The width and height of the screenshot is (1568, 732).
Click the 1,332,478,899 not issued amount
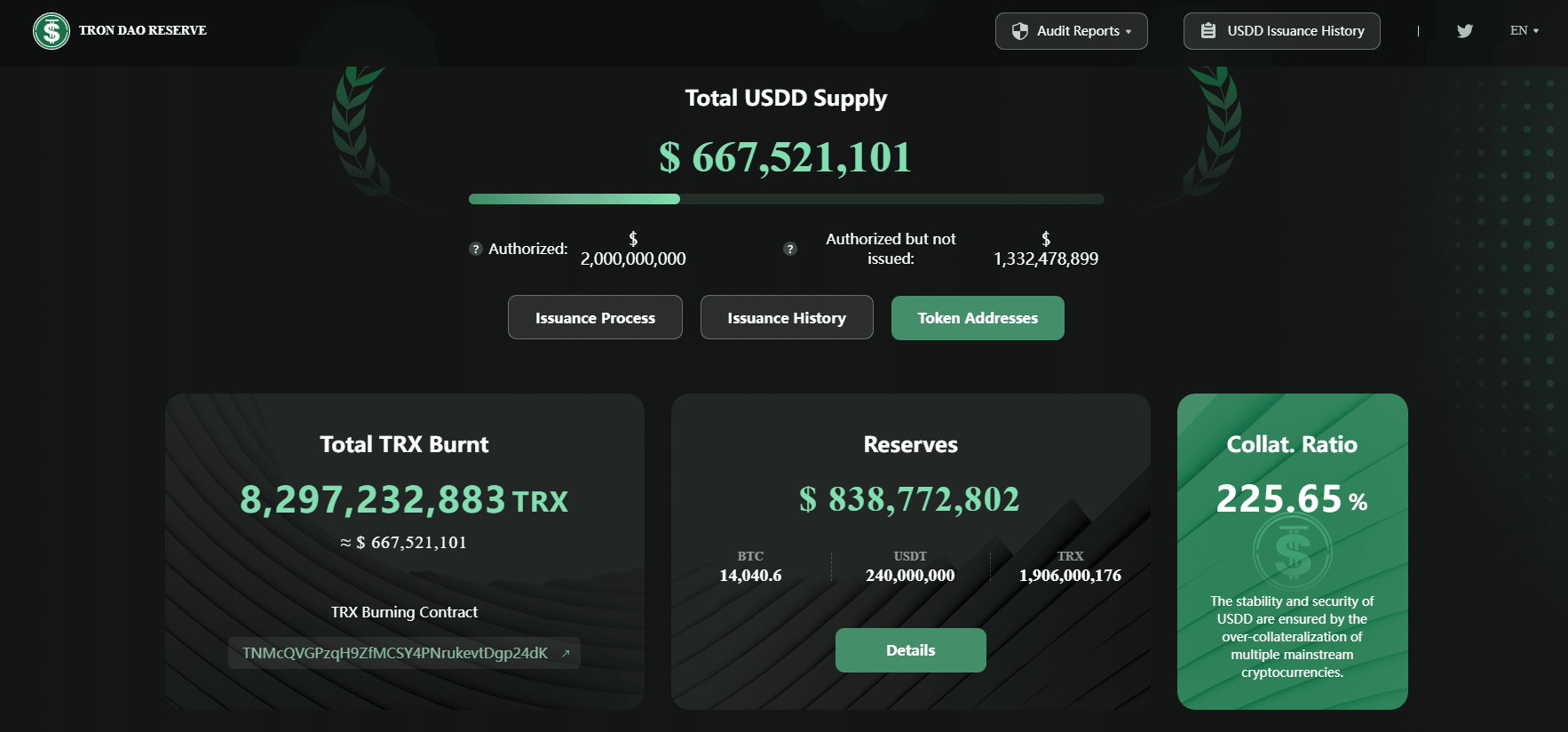(1046, 259)
